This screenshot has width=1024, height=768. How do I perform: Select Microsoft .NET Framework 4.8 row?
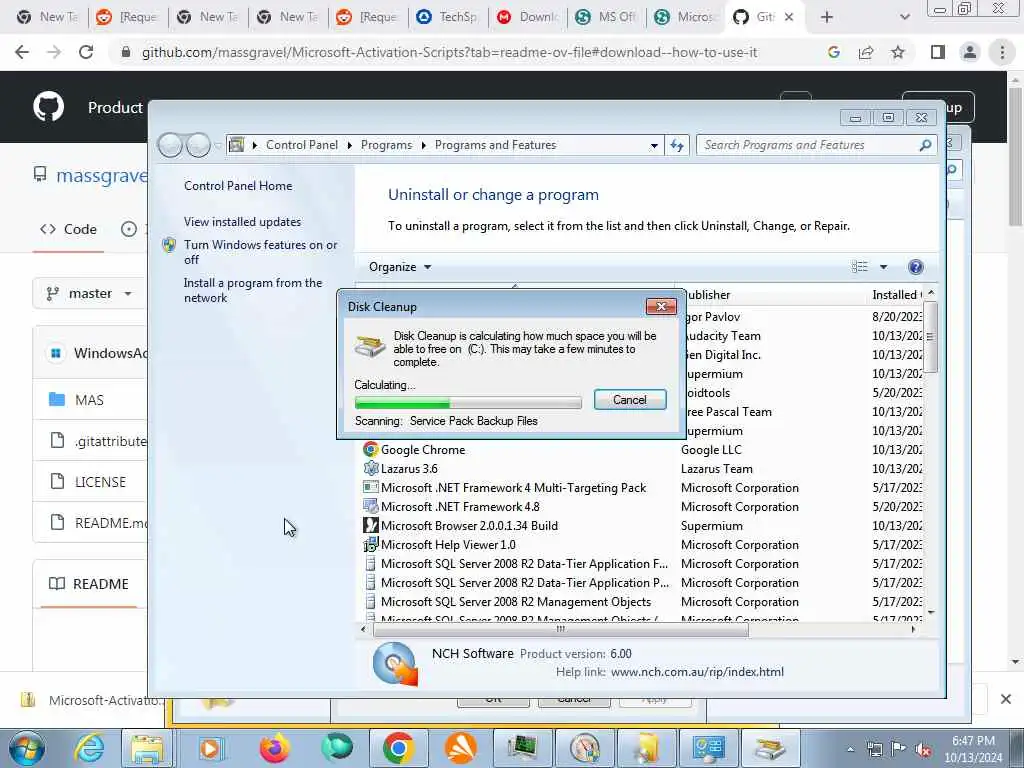click(x=460, y=506)
